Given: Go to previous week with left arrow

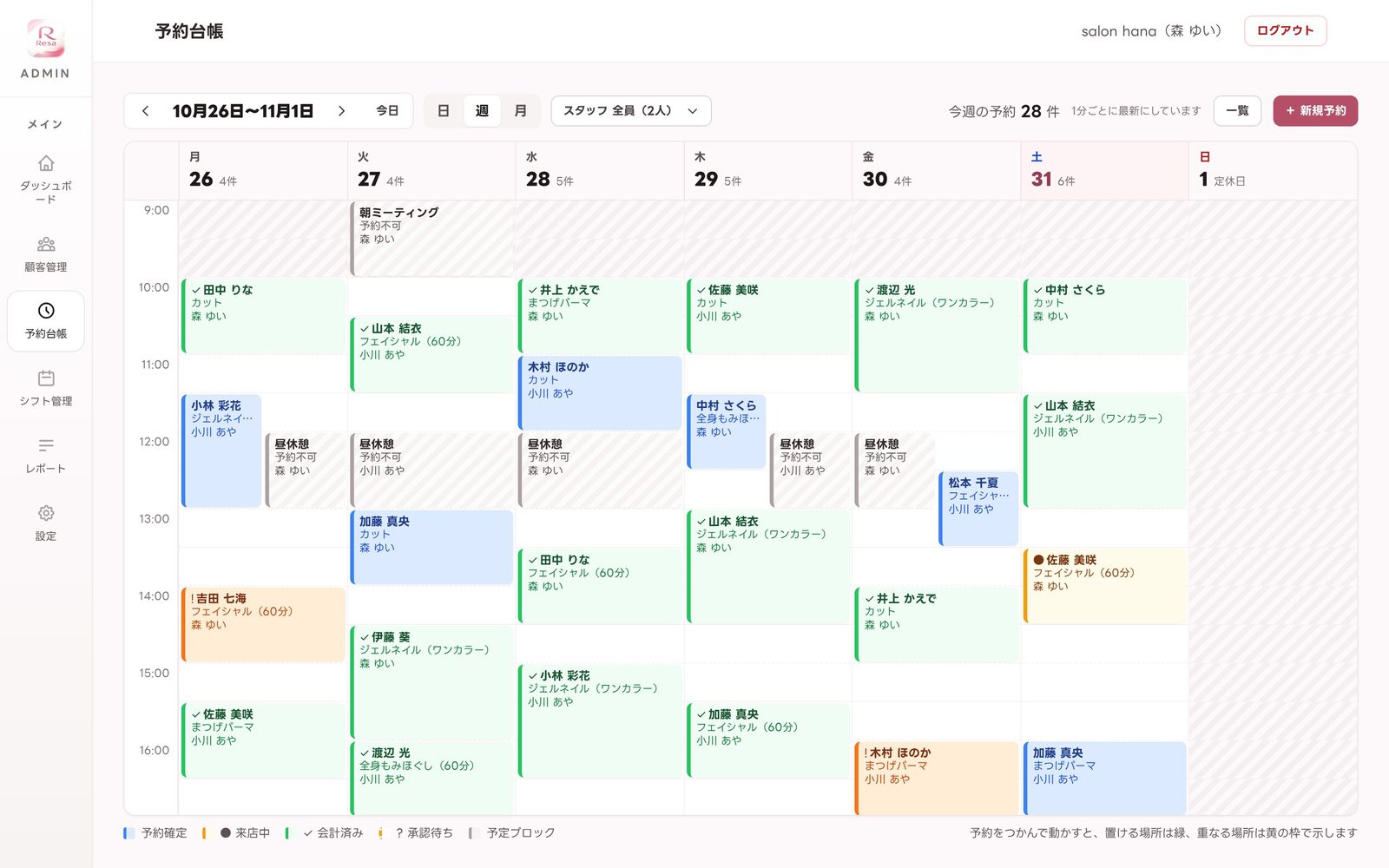Looking at the screenshot, I should pos(145,111).
